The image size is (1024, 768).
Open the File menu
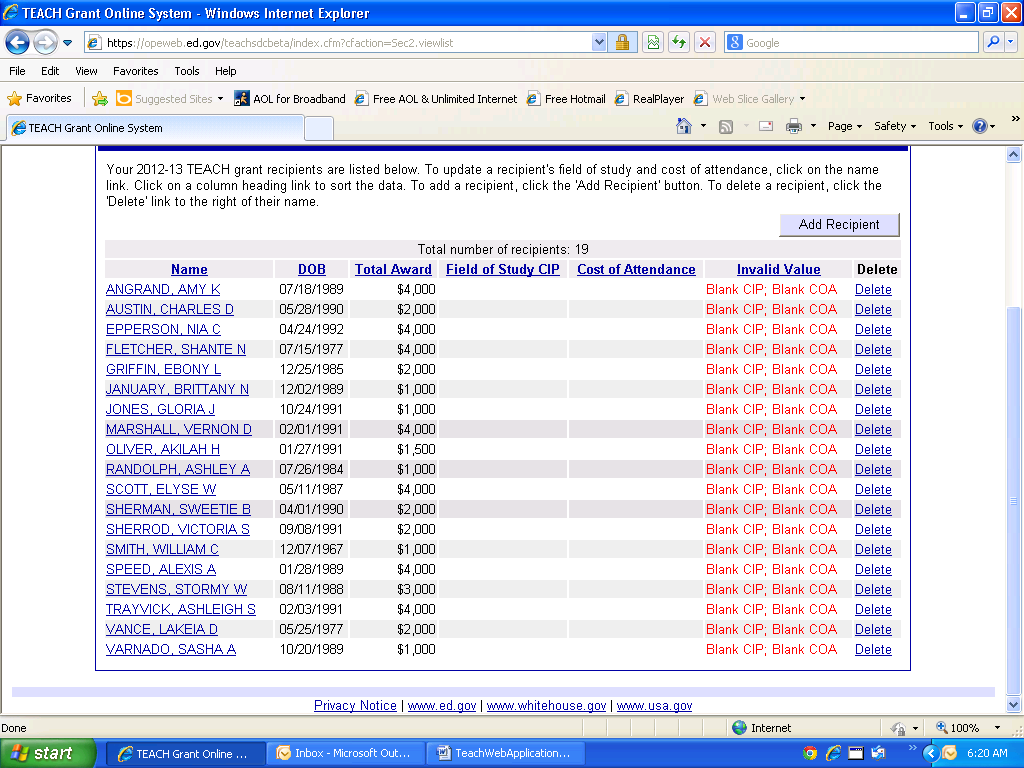tap(17, 71)
